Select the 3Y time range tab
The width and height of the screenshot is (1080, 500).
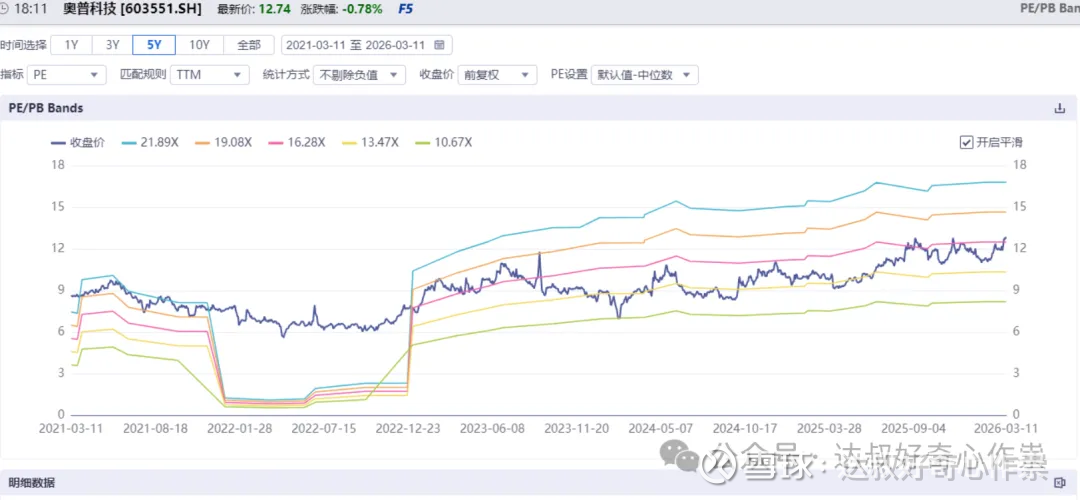(113, 45)
